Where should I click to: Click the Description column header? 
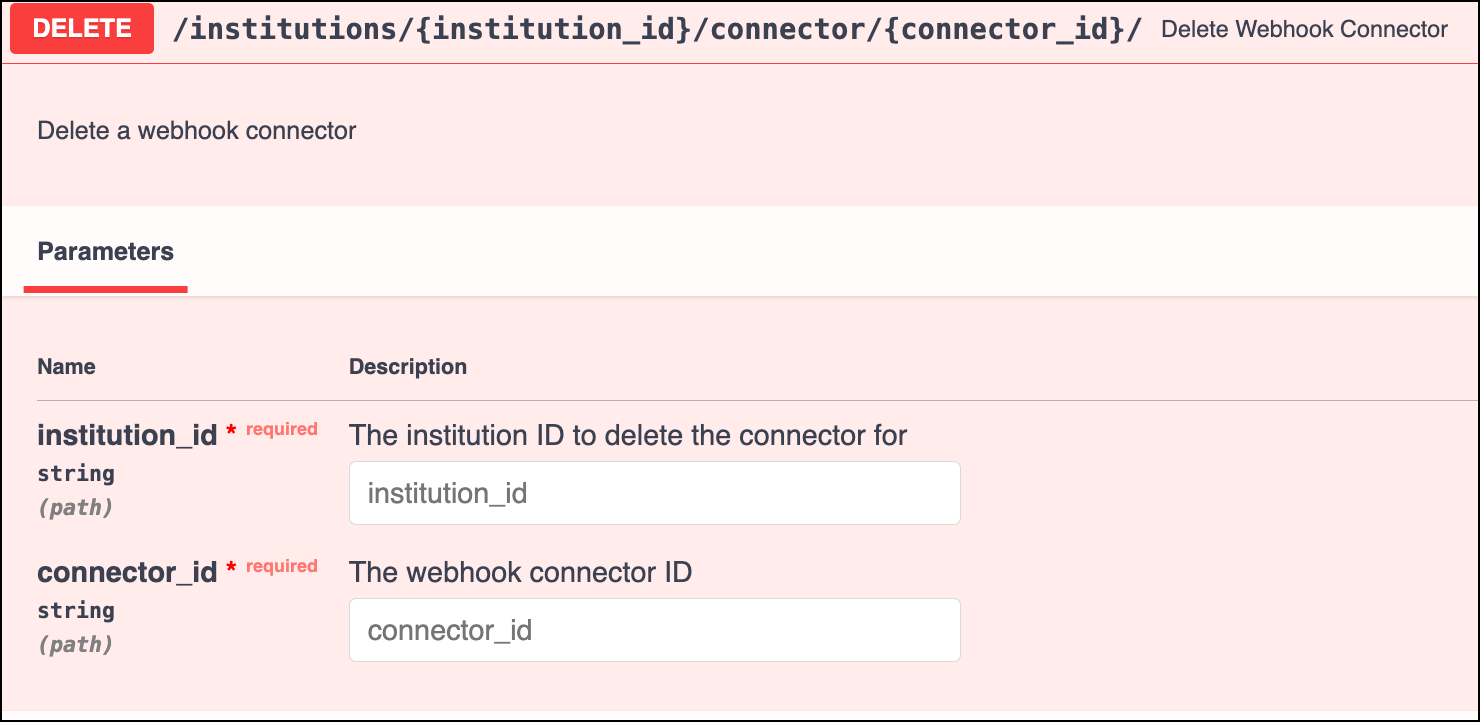click(x=407, y=367)
